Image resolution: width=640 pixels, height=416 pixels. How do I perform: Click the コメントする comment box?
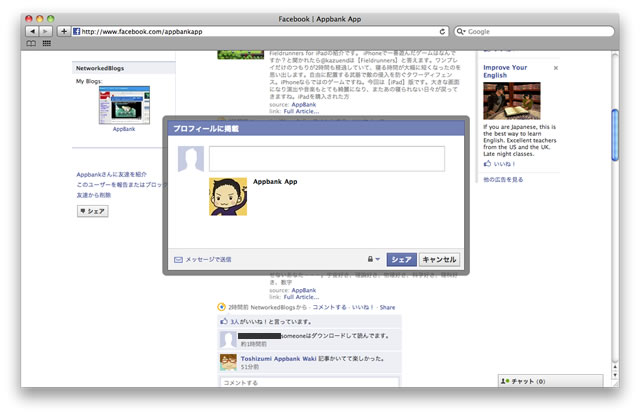point(309,382)
